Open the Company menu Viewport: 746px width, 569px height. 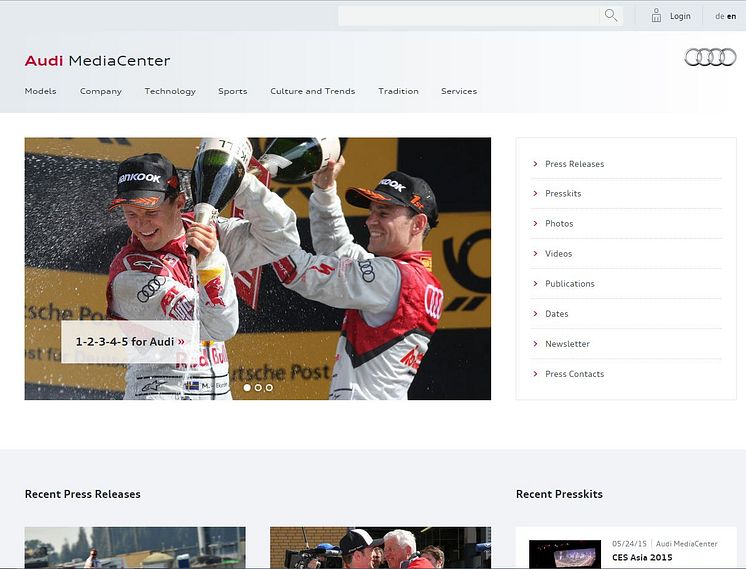(x=101, y=91)
